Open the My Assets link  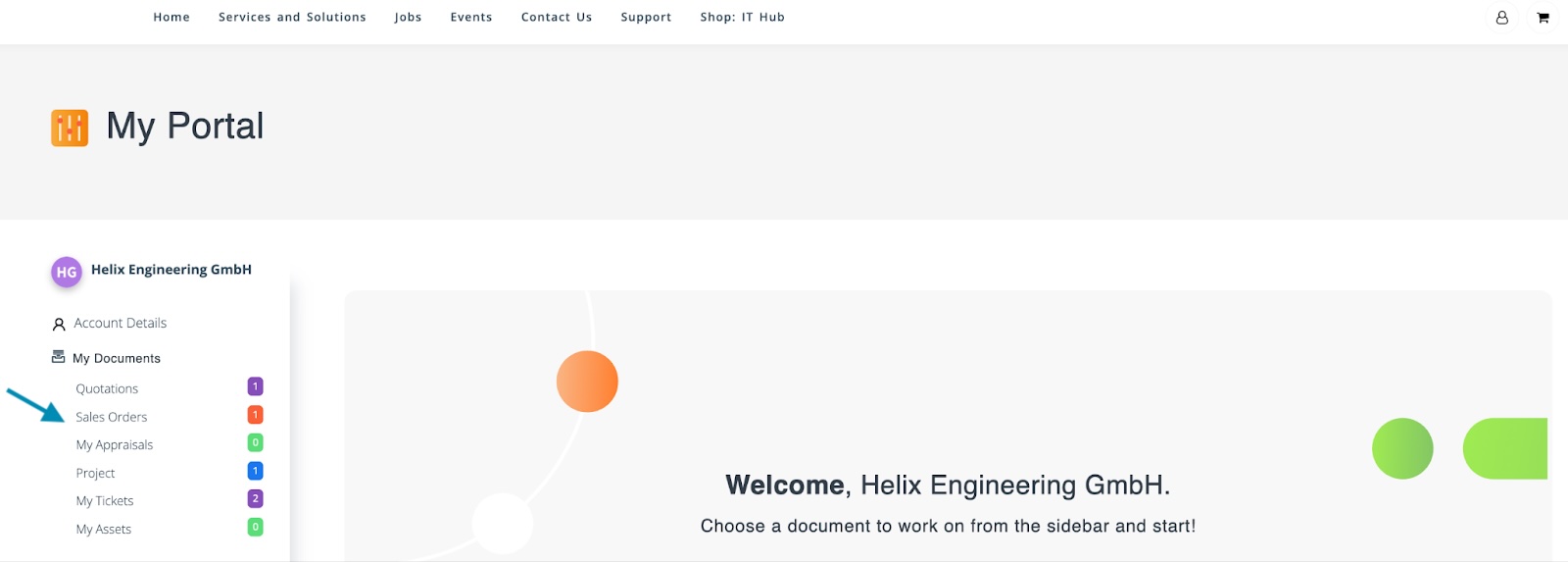point(104,530)
